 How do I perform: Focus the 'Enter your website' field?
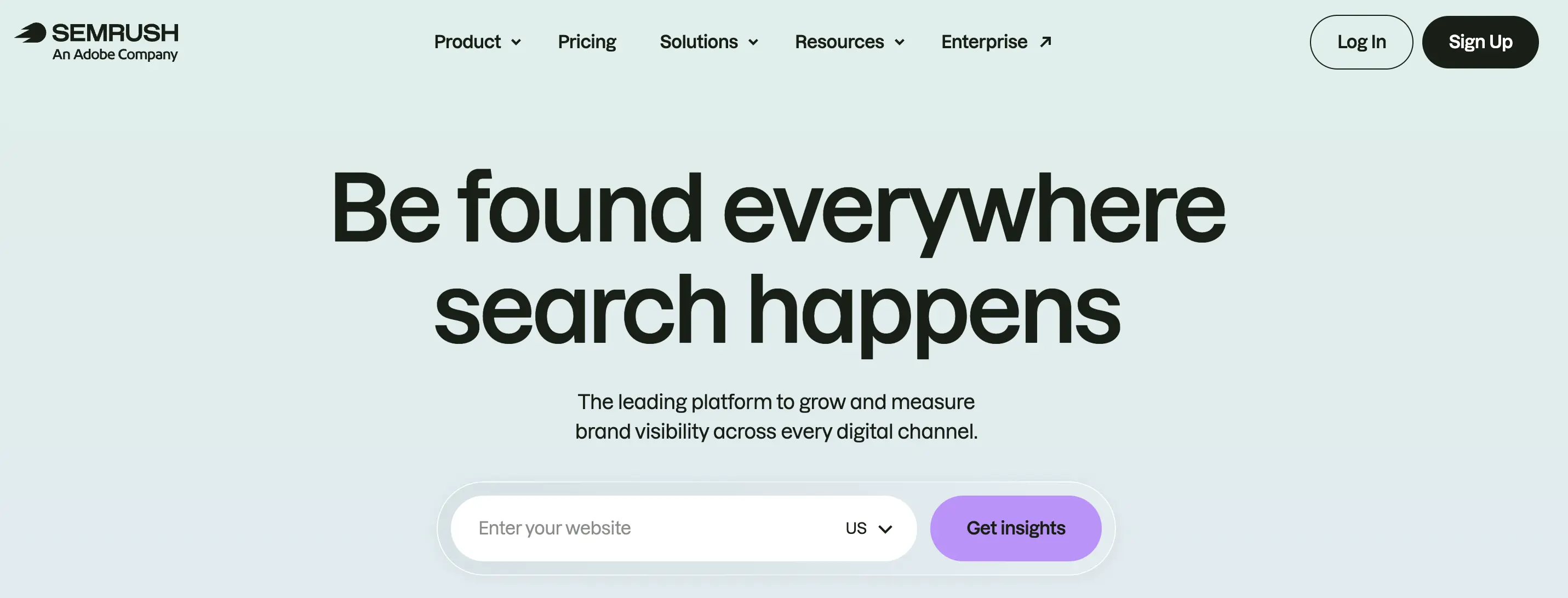645,528
